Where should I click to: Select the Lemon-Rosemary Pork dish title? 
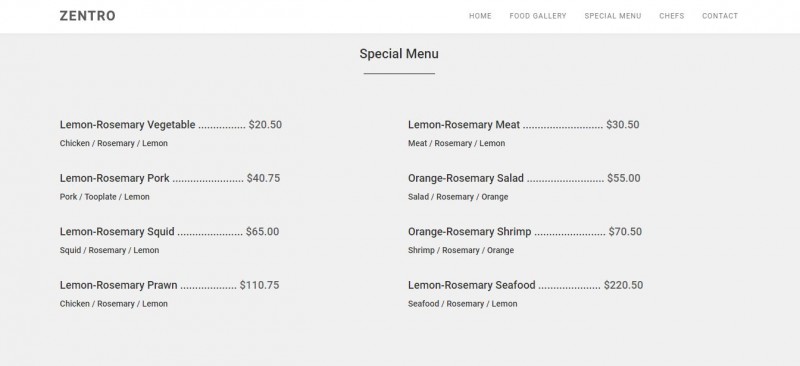click(114, 178)
